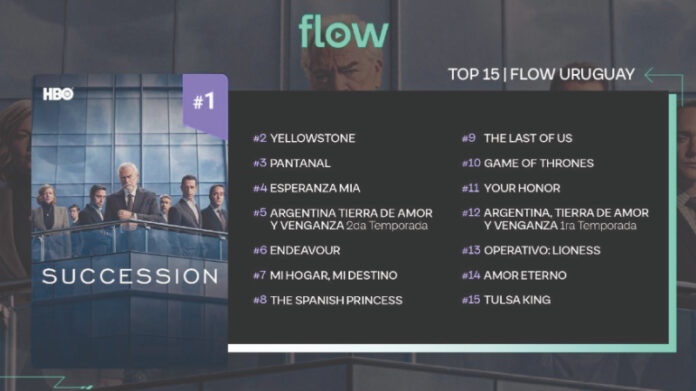Click the HBO logo on poster
This screenshot has height=391, width=696.
pos(58,94)
